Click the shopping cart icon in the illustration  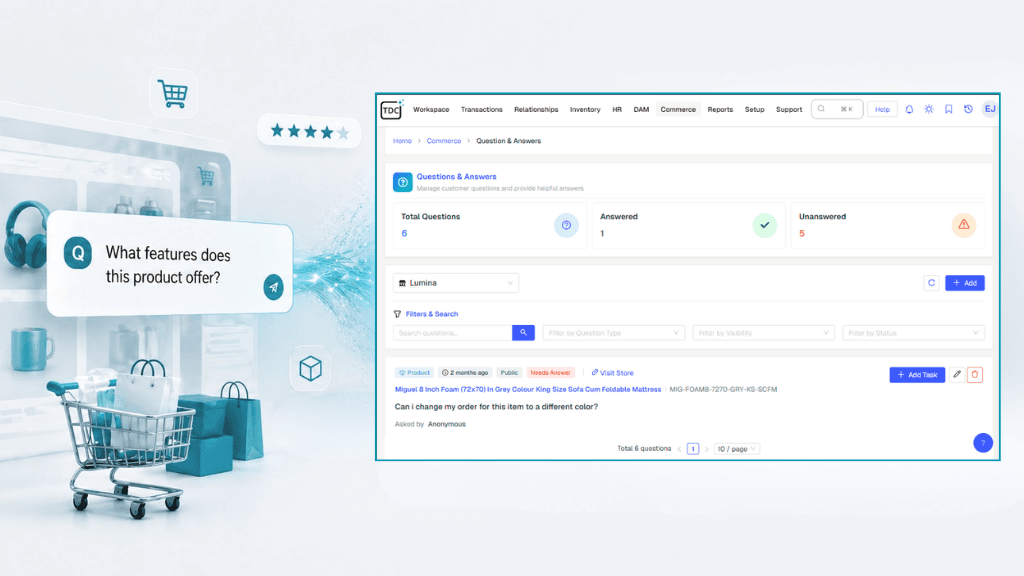(173, 94)
